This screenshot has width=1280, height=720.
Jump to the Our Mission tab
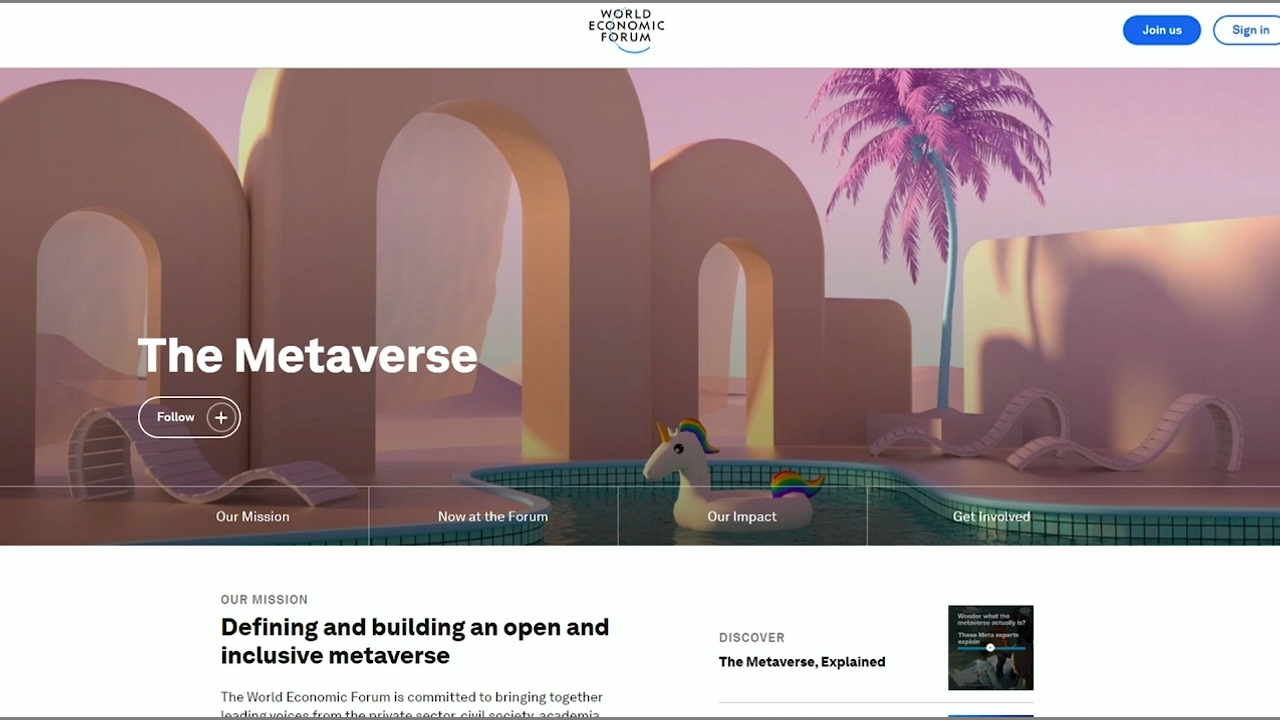pos(252,516)
